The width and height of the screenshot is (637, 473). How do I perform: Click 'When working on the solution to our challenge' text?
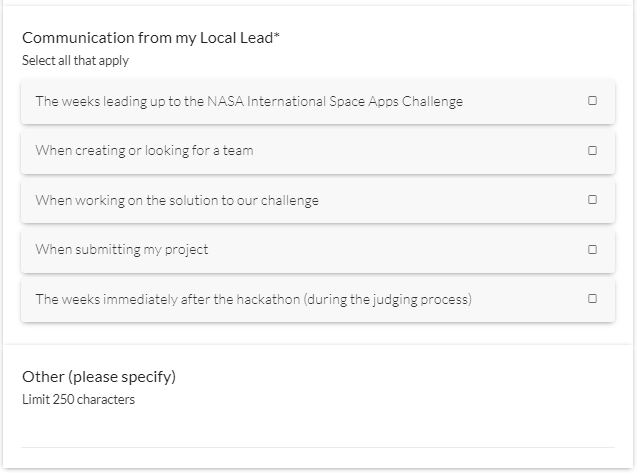[177, 200]
